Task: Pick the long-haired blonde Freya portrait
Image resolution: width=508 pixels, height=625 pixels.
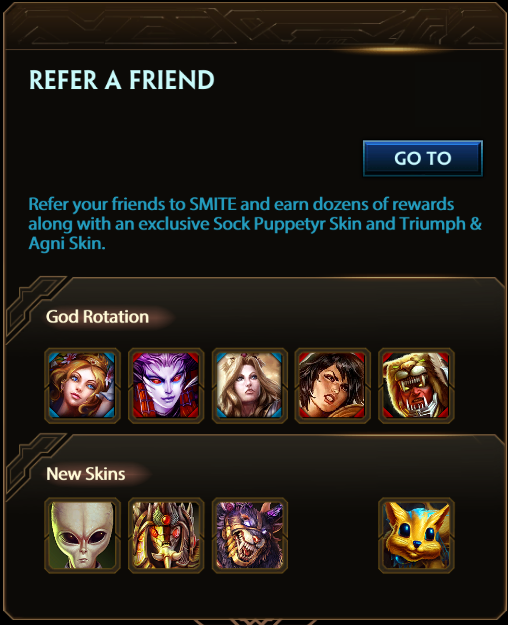Action: coord(250,385)
